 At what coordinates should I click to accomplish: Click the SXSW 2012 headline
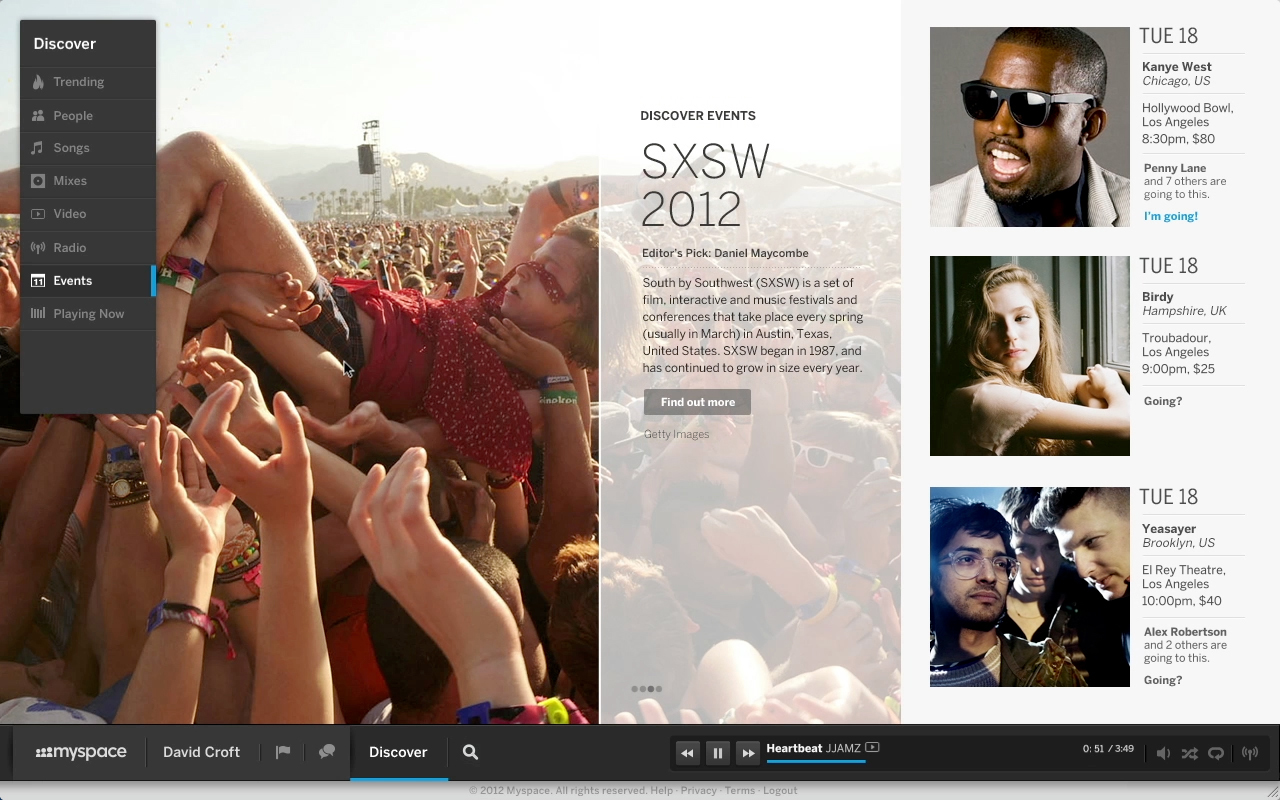[705, 185]
